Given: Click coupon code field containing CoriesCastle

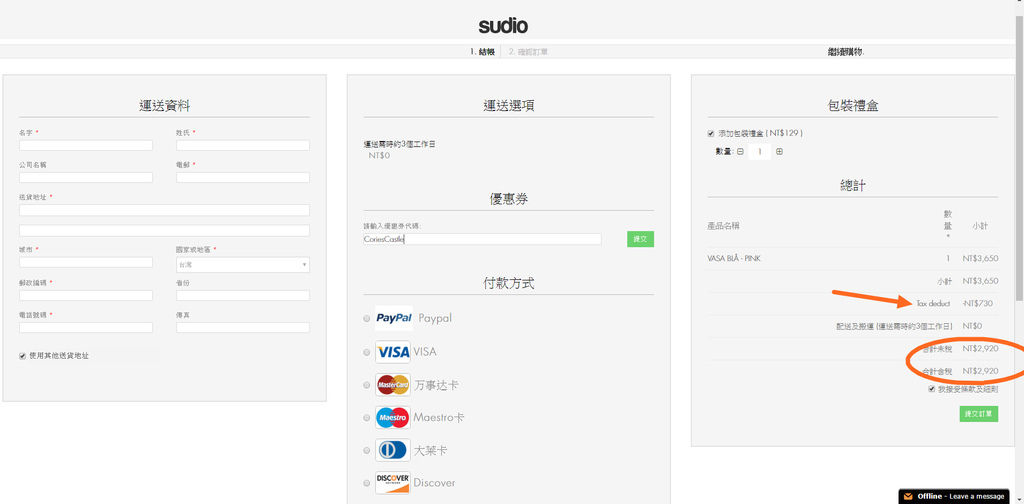Looking at the screenshot, I should pos(482,239).
